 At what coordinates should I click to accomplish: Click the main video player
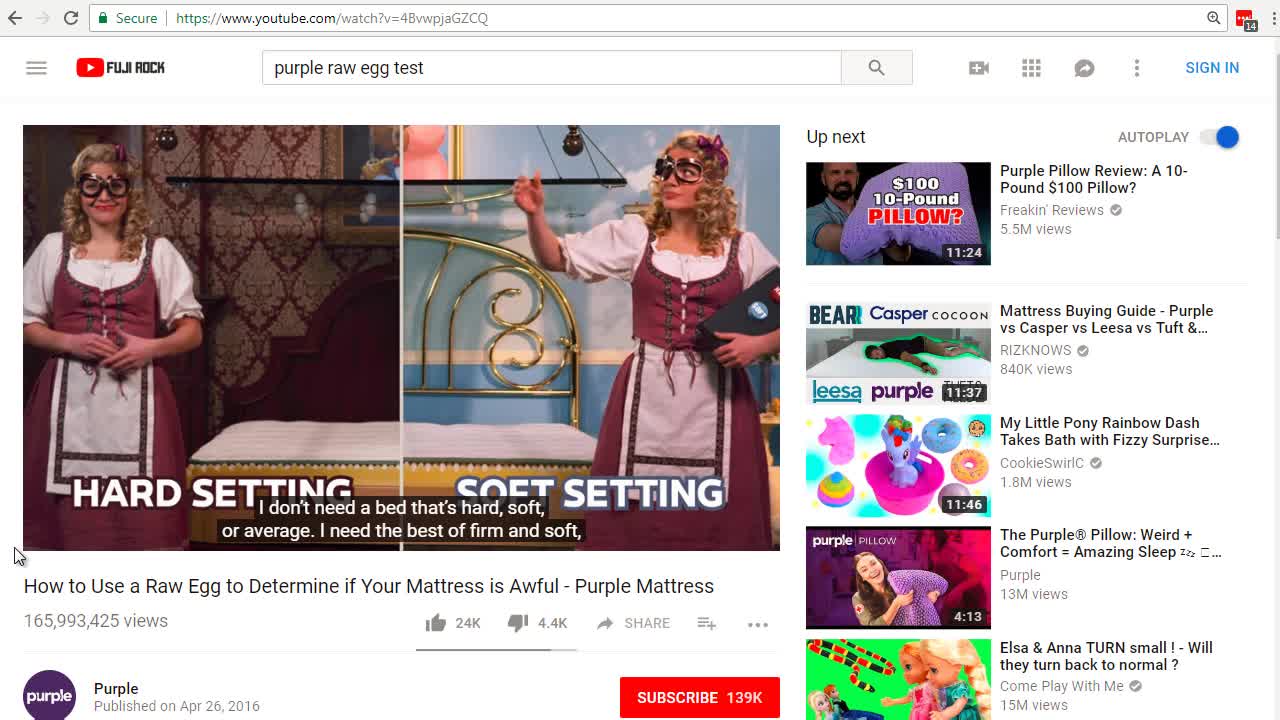[x=401, y=338]
